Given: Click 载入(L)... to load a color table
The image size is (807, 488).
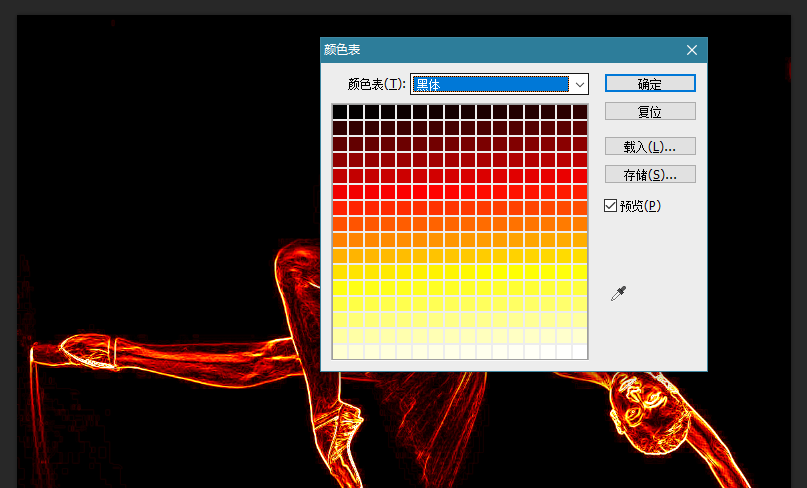Looking at the screenshot, I should click(x=650, y=147).
